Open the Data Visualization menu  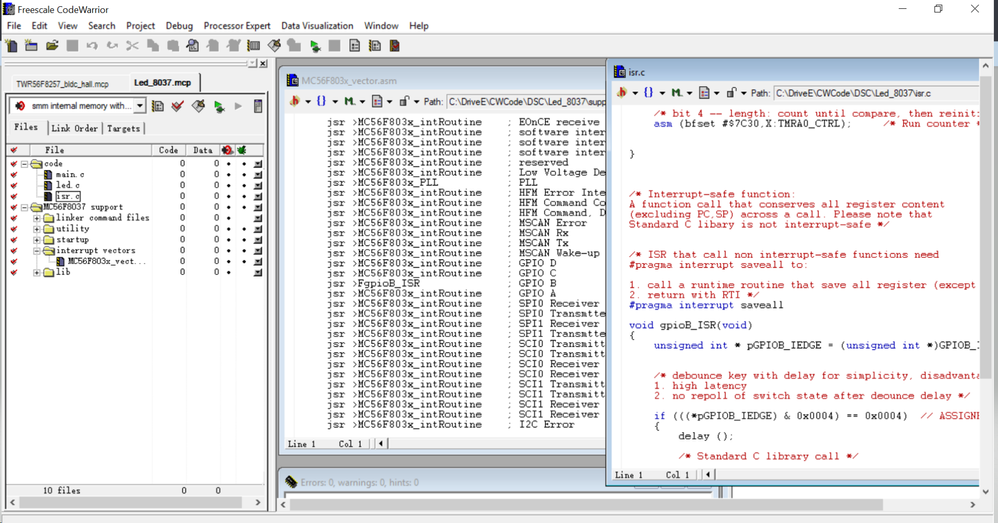pyautogui.click(x=317, y=25)
